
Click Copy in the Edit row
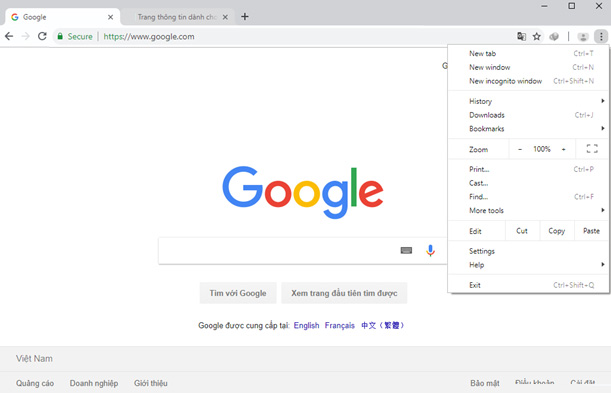557,231
